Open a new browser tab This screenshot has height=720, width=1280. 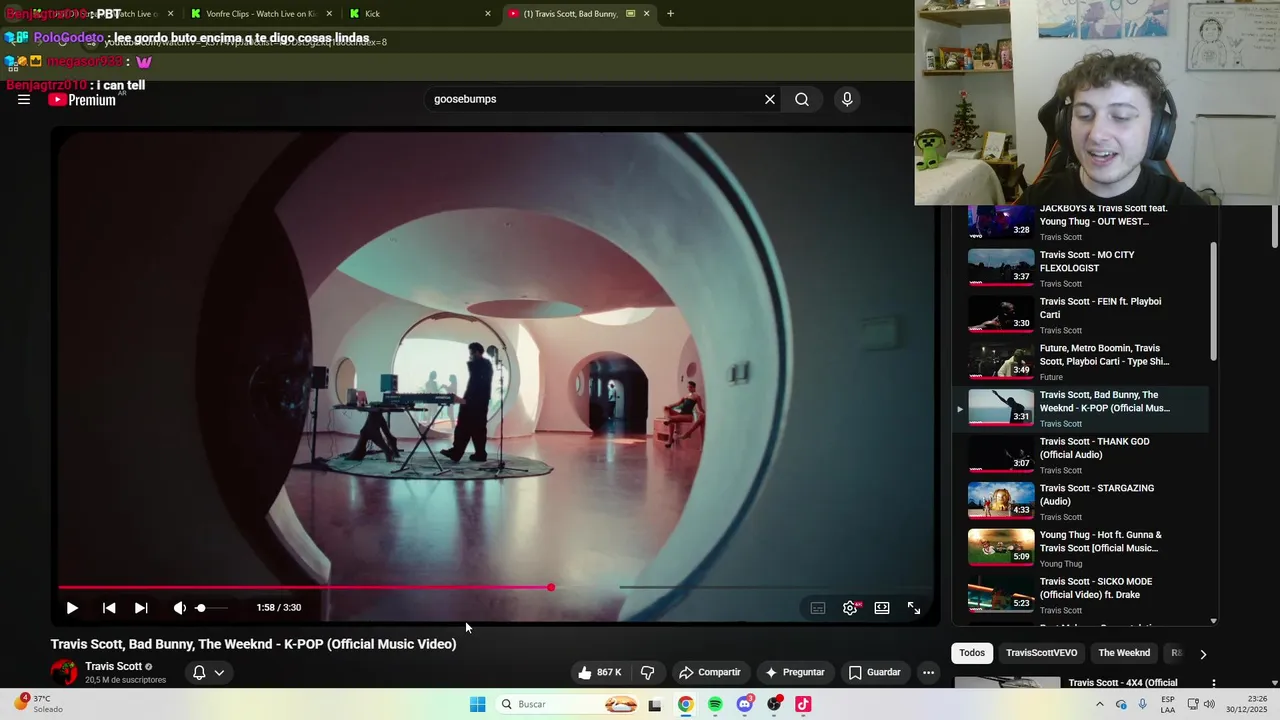670,14
